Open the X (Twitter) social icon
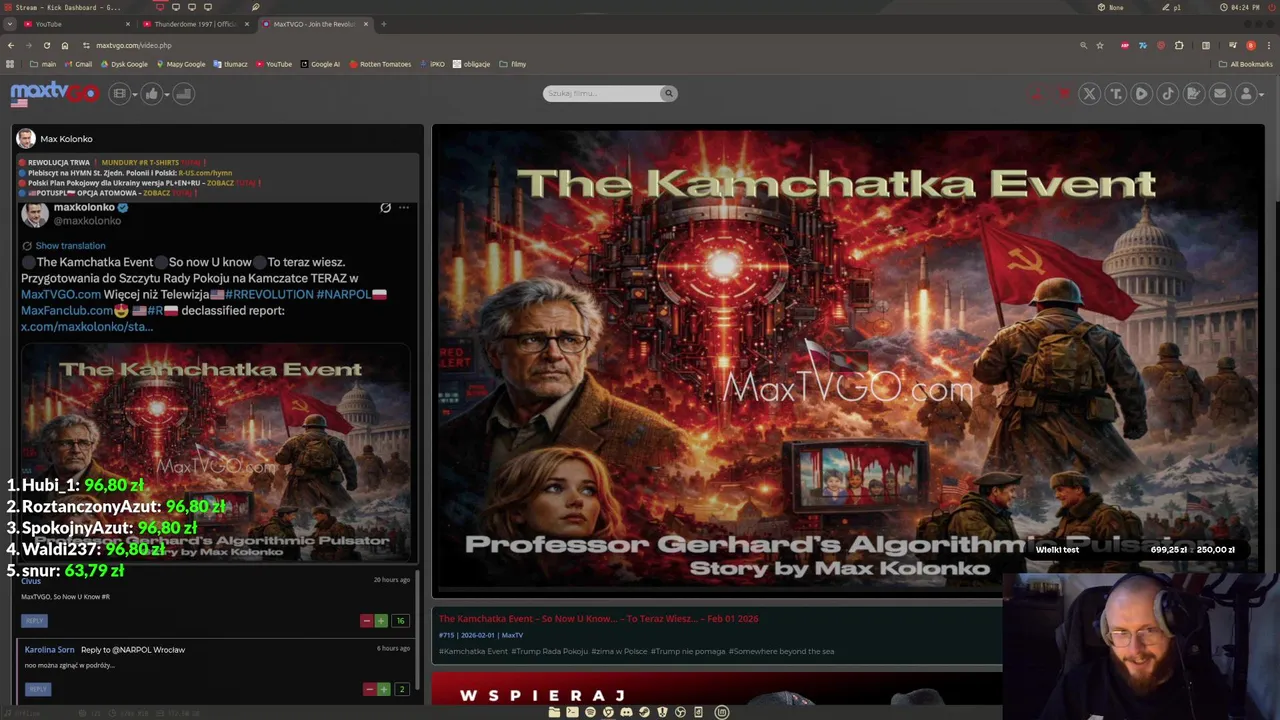 [1089, 93]
